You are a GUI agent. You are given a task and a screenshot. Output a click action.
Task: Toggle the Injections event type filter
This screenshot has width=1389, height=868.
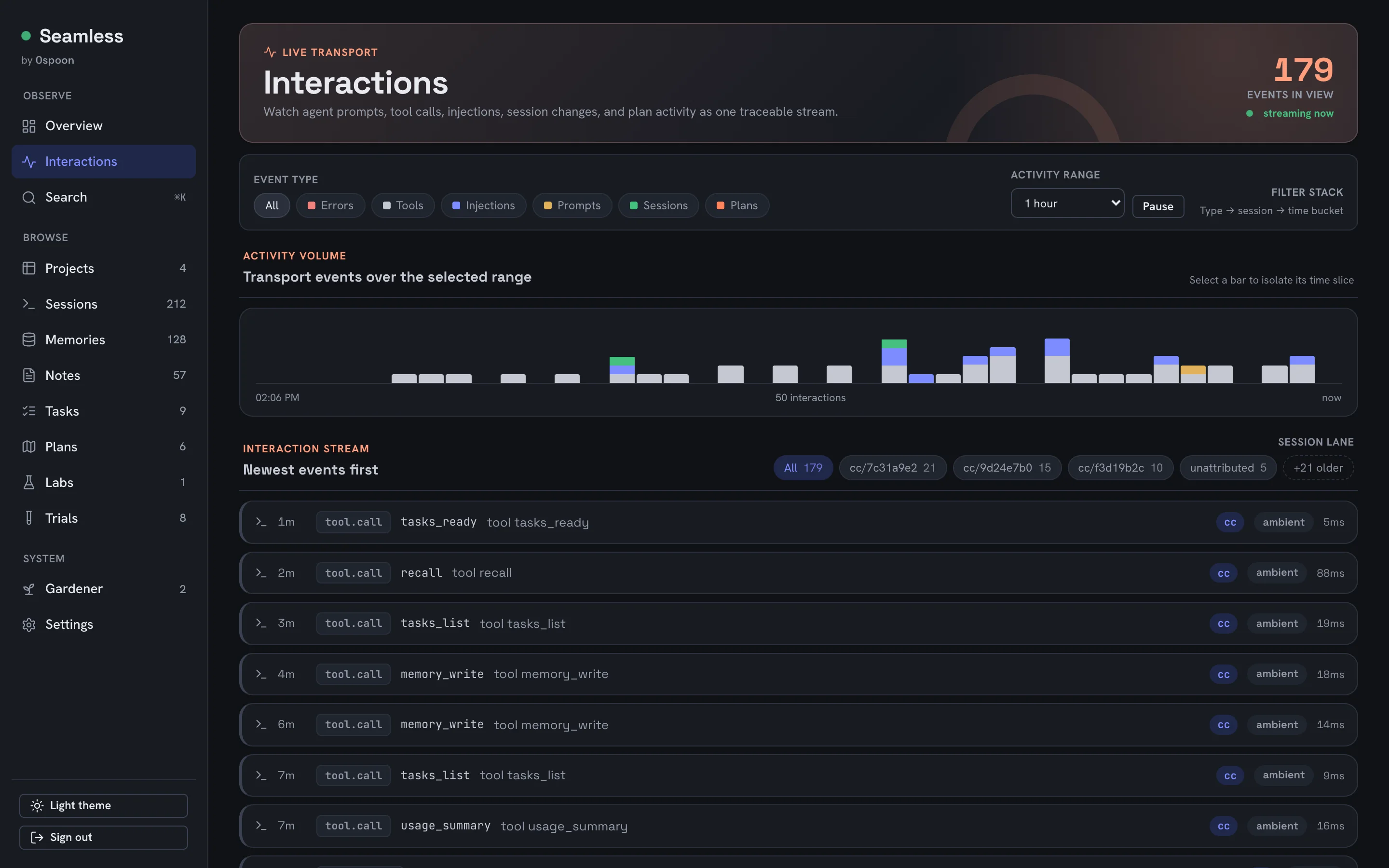pyautogui.click(x=483, y=205)
